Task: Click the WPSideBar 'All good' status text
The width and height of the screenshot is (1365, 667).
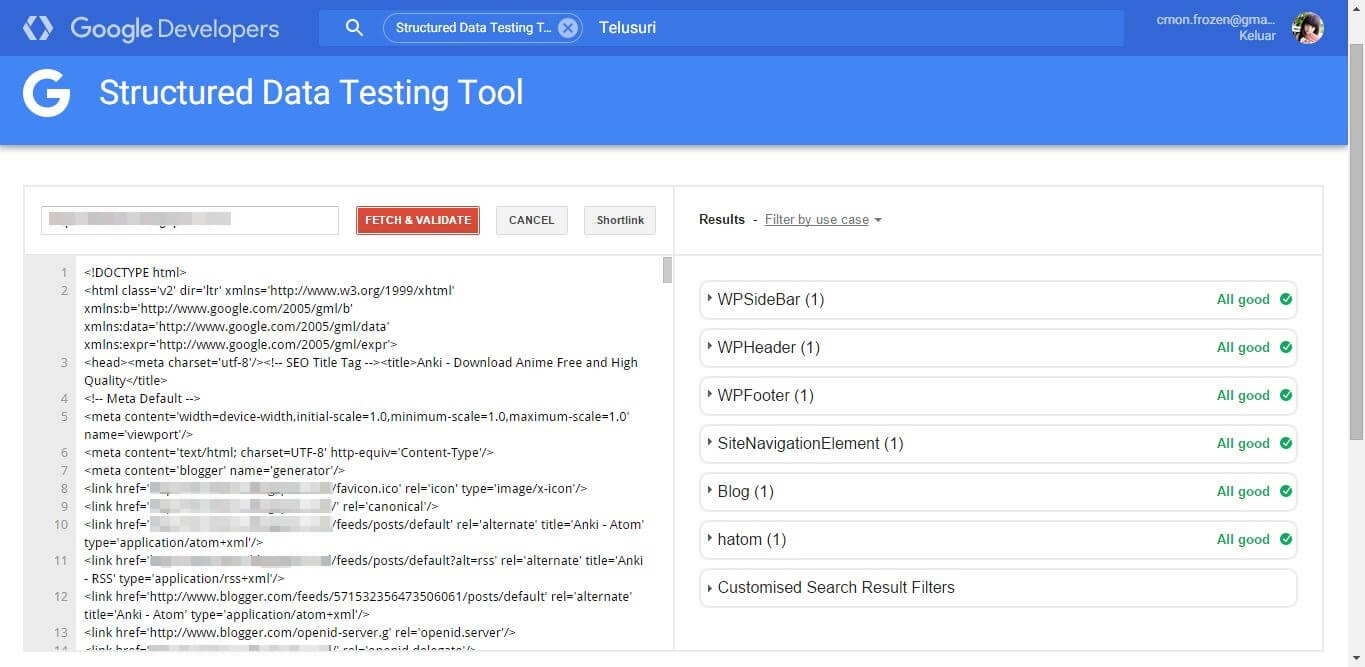Action: [1243, 299]
